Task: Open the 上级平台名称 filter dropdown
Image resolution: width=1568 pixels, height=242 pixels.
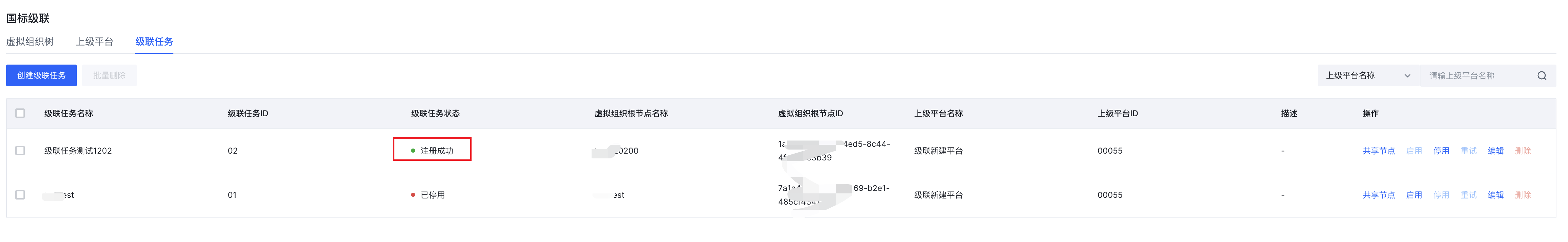Action: 1368,76
